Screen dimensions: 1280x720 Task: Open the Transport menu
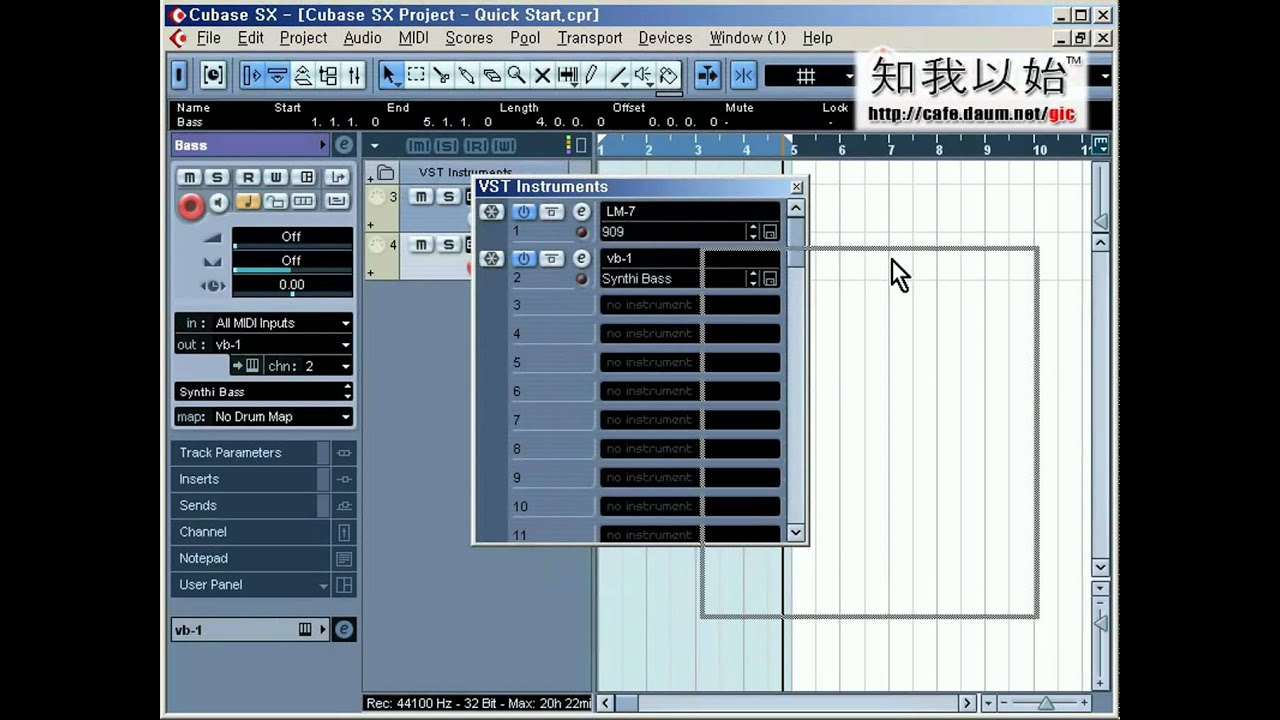[590, 38]
